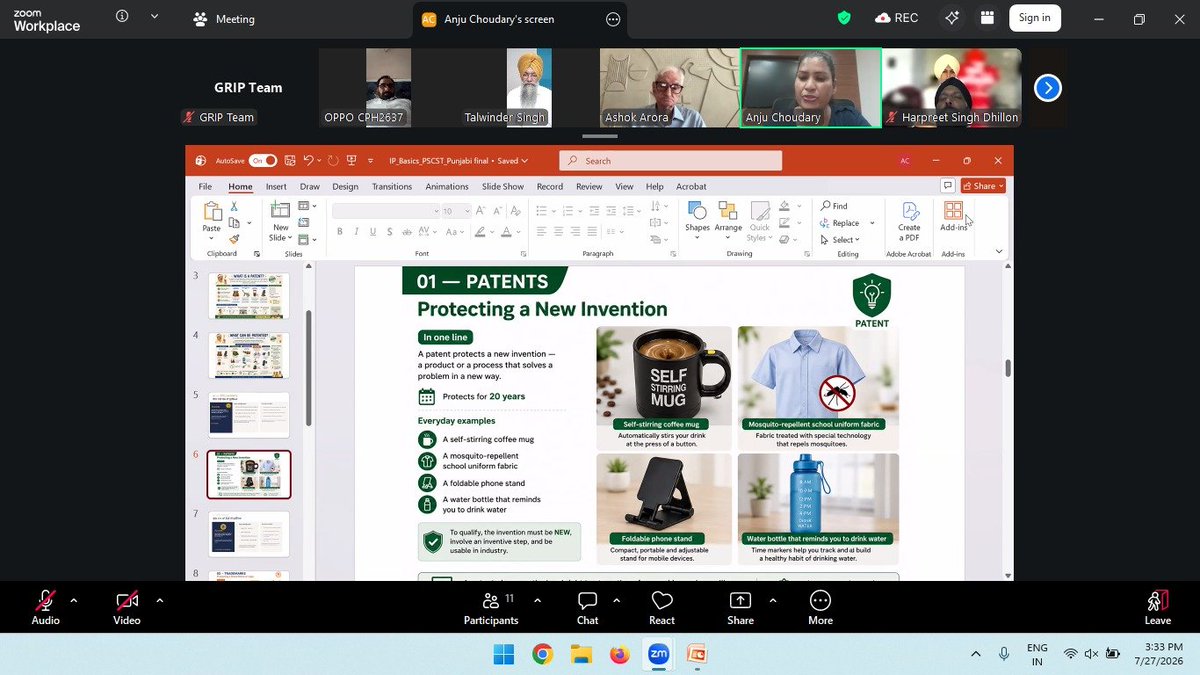Viewport: 1200px width, 675px height.
Task: Click the PowerPoint Share button
Action: [982, 186]
